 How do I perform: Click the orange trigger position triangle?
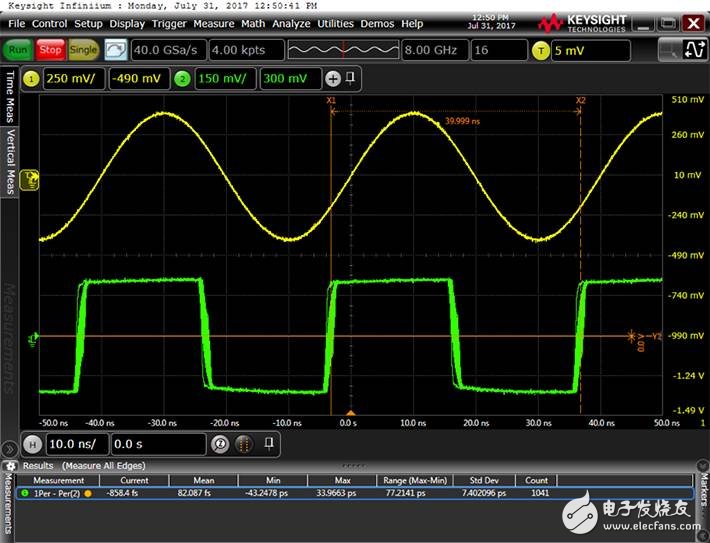pyautogui.click(x=350, y=413)
